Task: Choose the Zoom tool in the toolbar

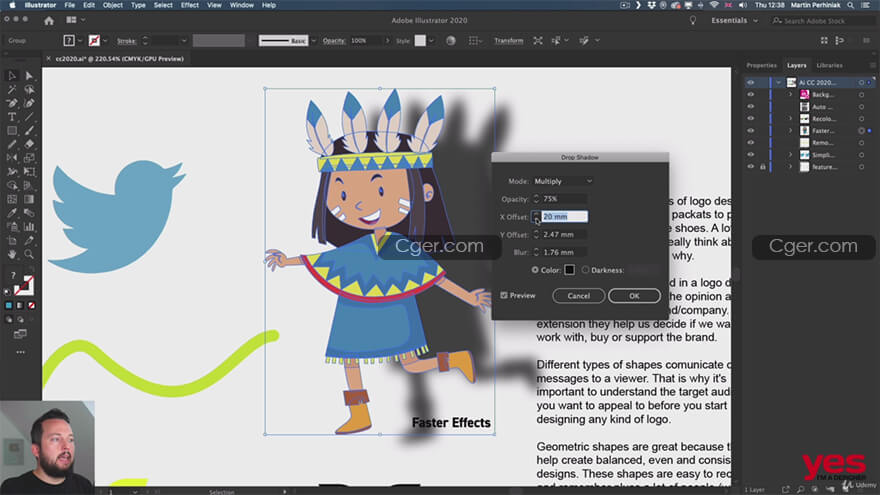Action: point(29,255)
